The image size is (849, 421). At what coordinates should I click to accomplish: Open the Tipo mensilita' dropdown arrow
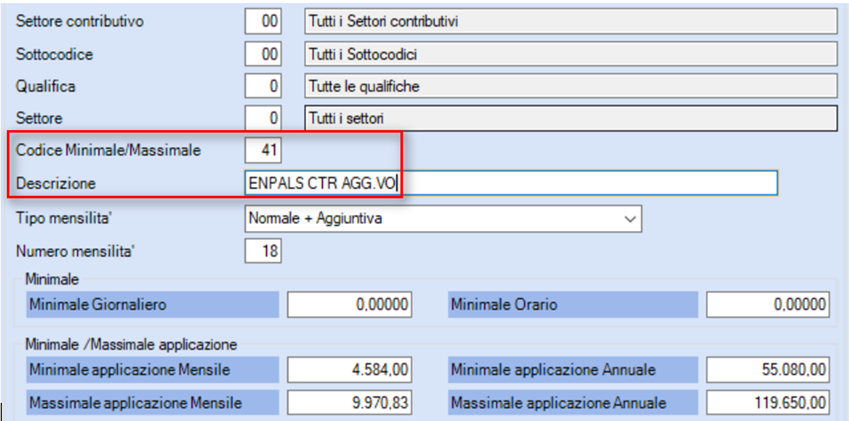point(629,219)
